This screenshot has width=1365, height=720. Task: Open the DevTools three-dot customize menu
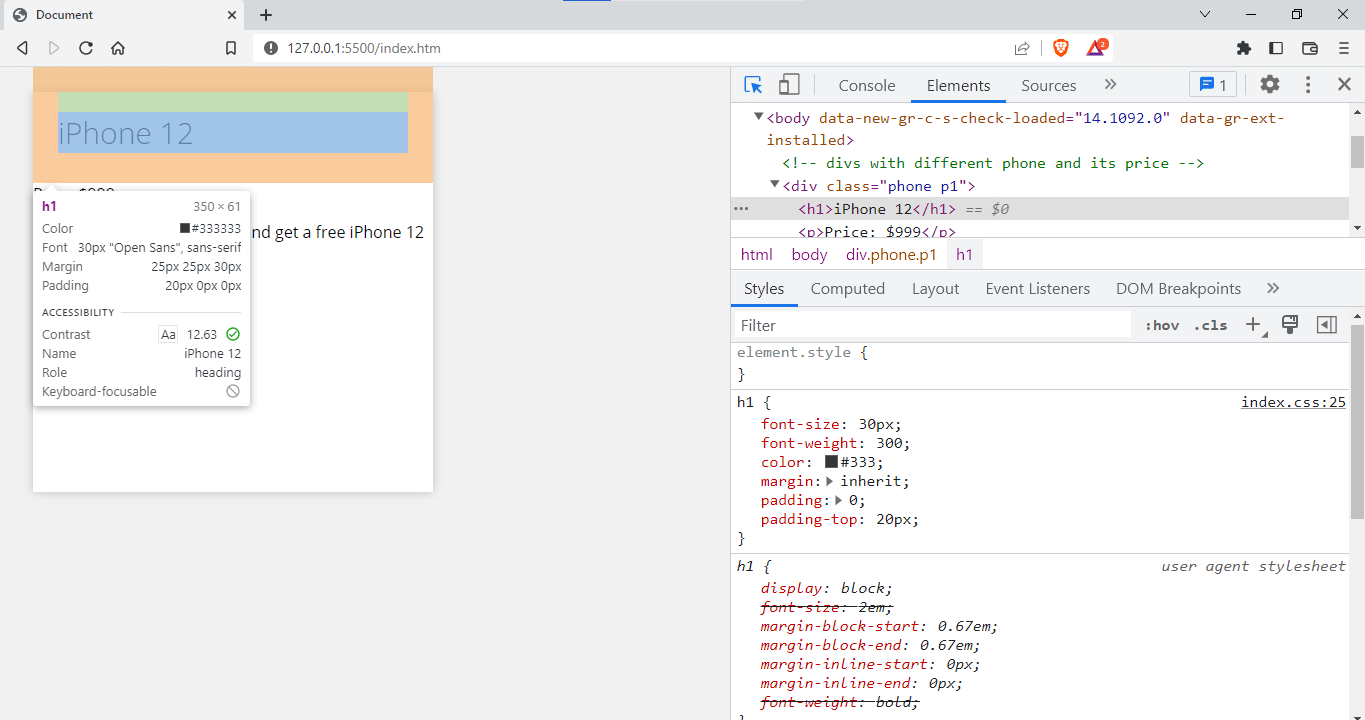point(1308,84)
